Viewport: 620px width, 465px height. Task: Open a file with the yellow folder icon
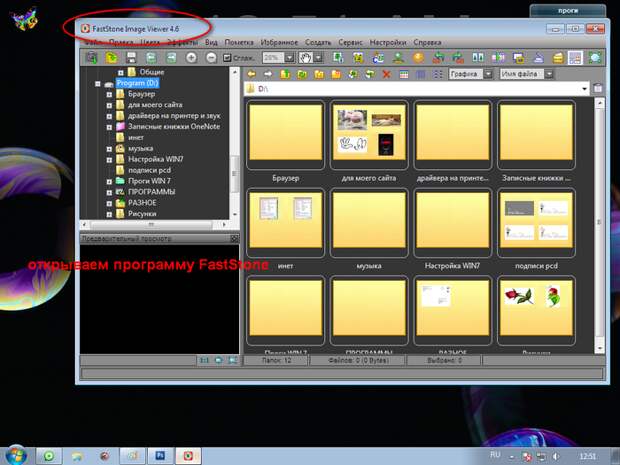[x=112, y=58]
